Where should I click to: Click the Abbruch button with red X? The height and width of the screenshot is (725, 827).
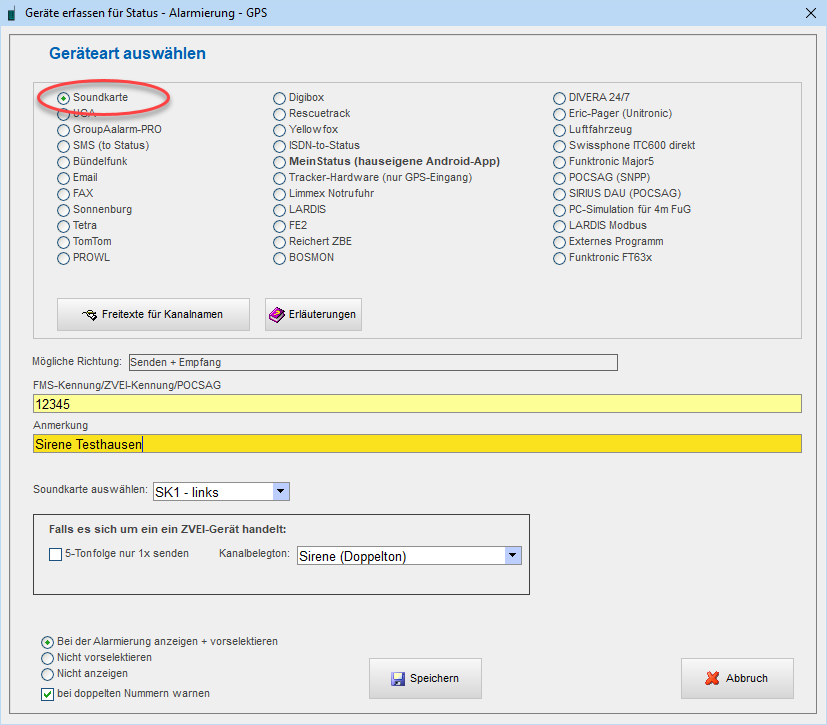[x=737, y=678]
